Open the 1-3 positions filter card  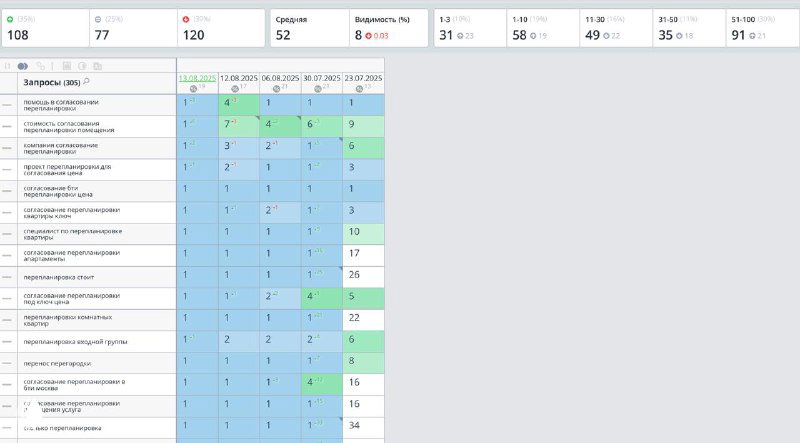[x=470, y=28]
